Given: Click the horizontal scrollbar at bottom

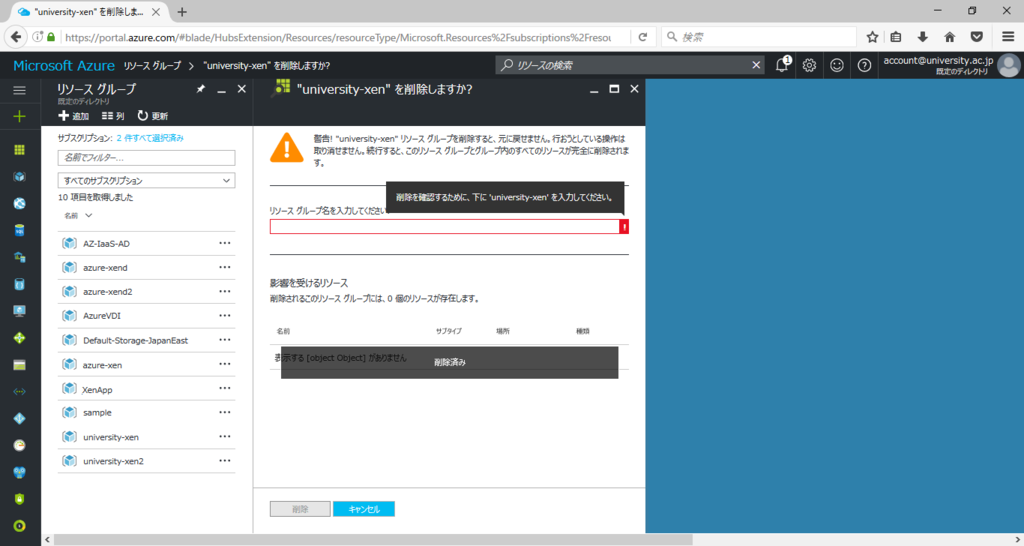Looking at the screenshot, I should (x=373, y=539).
